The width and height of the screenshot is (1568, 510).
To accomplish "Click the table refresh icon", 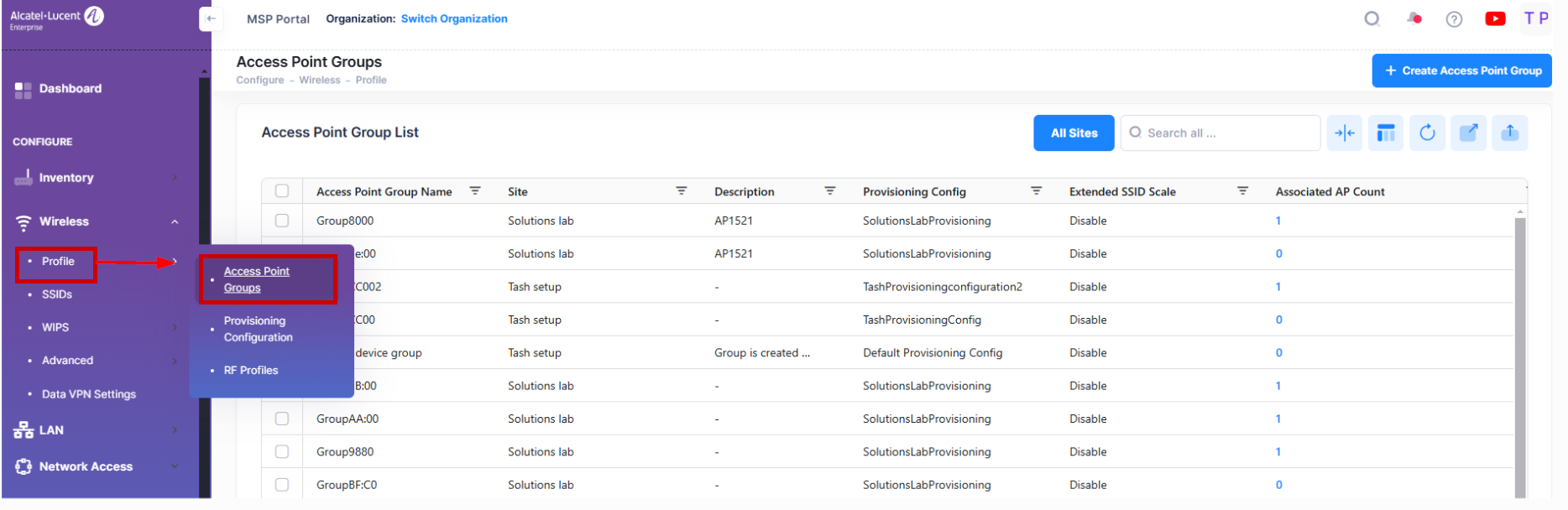I will (x=1427, y=133).
